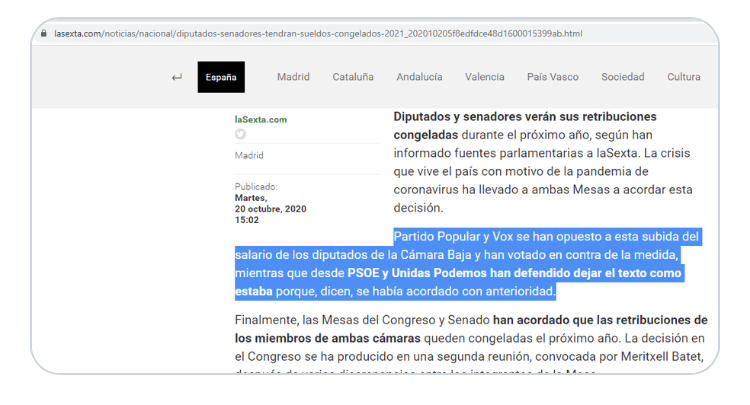750x405 pixels.
Task: Click the bold text 'Diputados y senadores verán sus retribuciones'
Action: coord(525,117)
